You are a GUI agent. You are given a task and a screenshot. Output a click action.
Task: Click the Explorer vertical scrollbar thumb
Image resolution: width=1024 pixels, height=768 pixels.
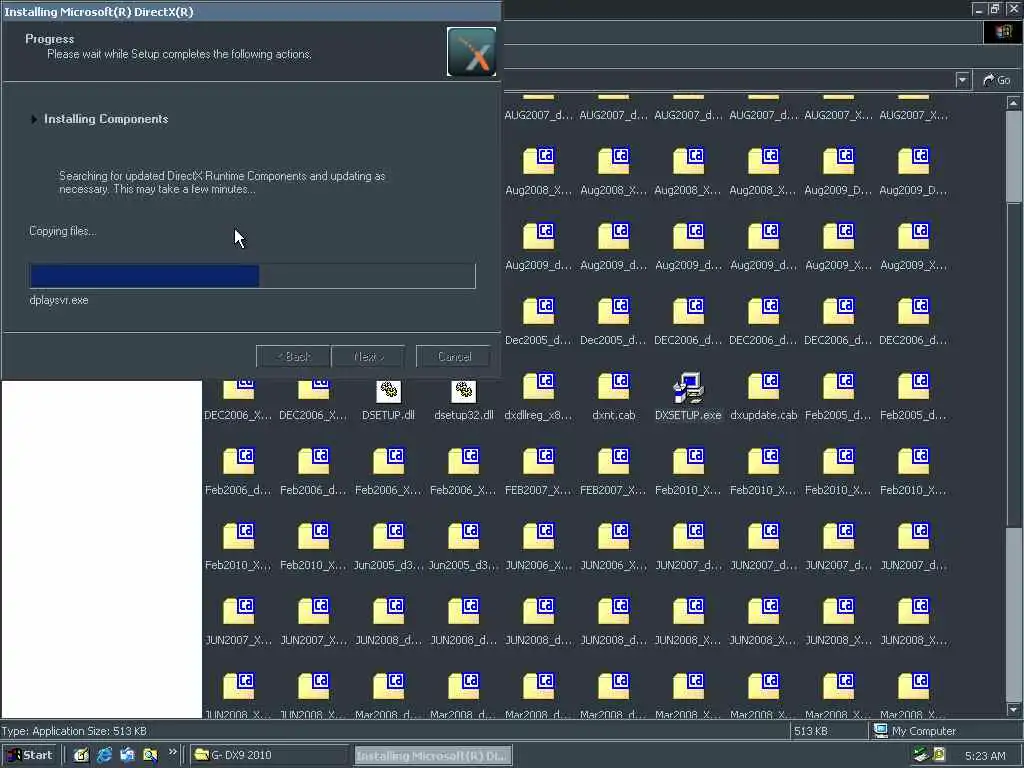coord(1014,363)
